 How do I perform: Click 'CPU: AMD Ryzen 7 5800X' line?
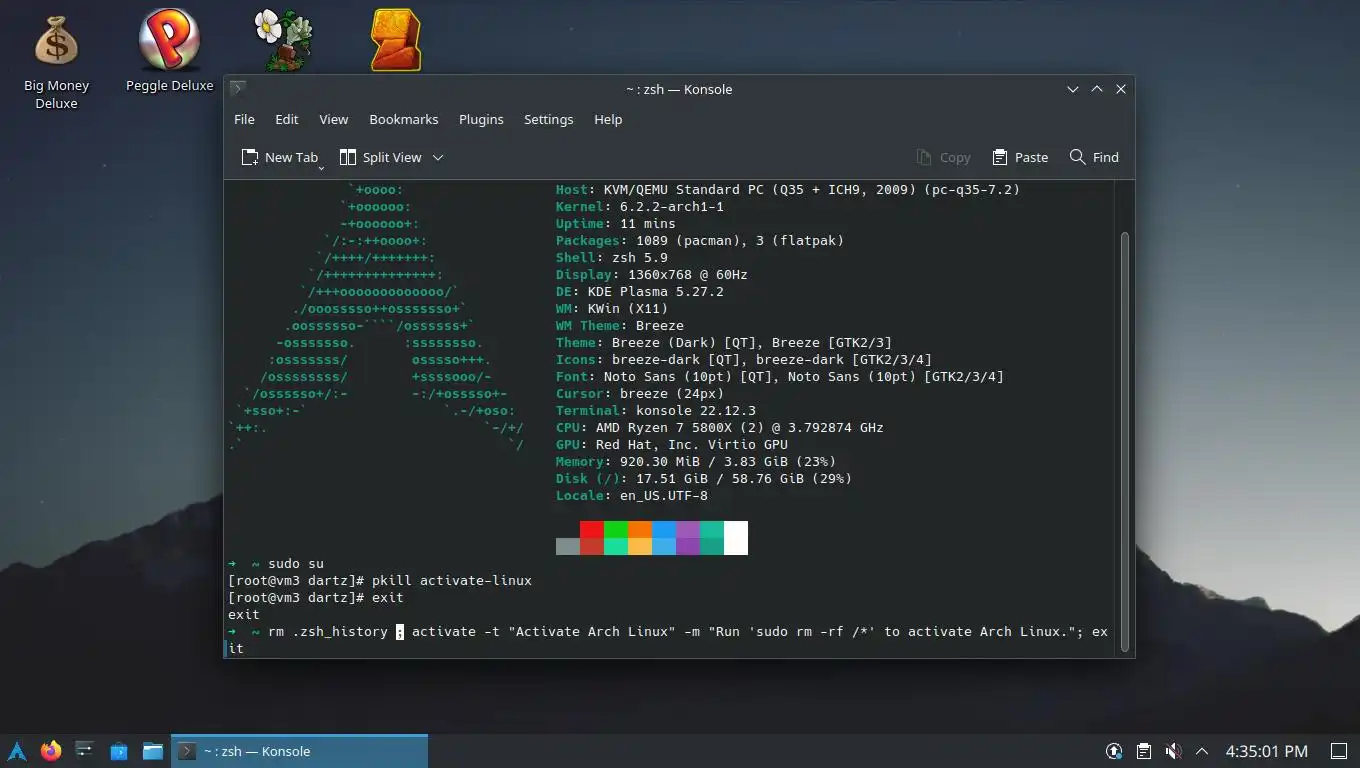coord(720,427)
